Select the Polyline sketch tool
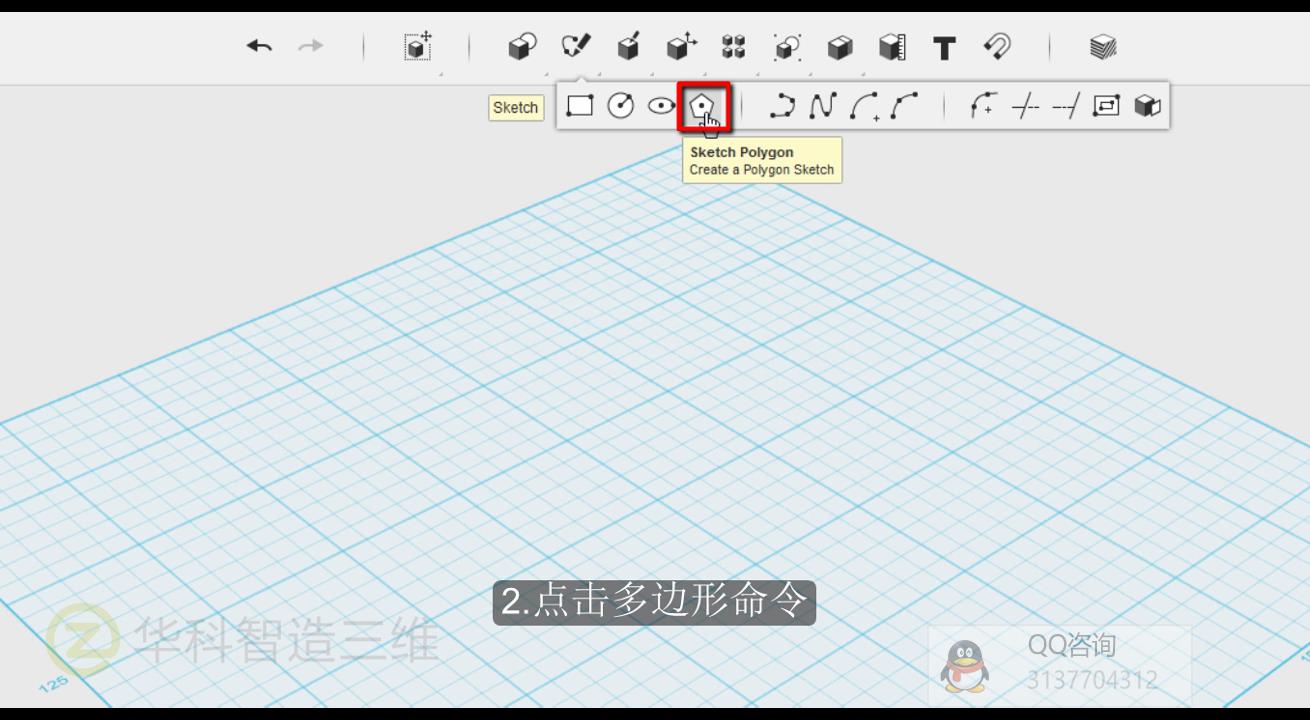This screenshot has width=1310, height=720. [x=783, y=106]
